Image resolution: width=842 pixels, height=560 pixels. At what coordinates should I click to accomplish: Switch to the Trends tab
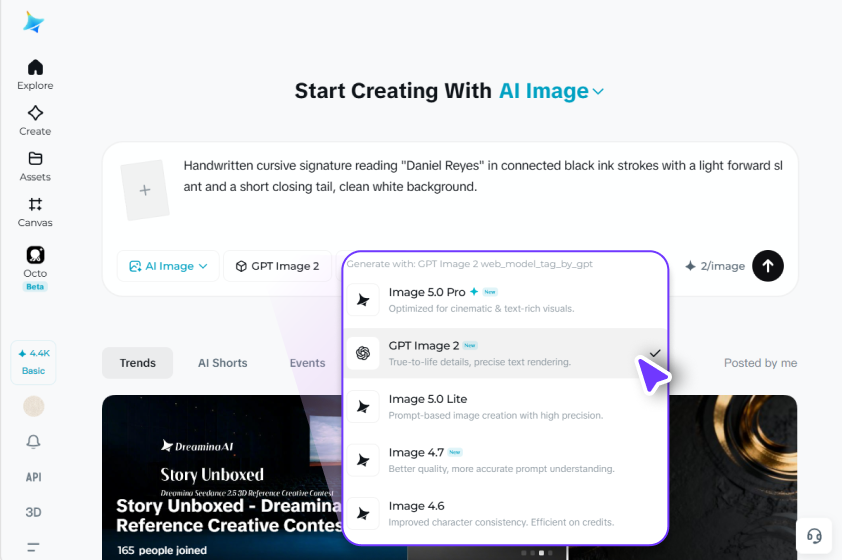137,363
